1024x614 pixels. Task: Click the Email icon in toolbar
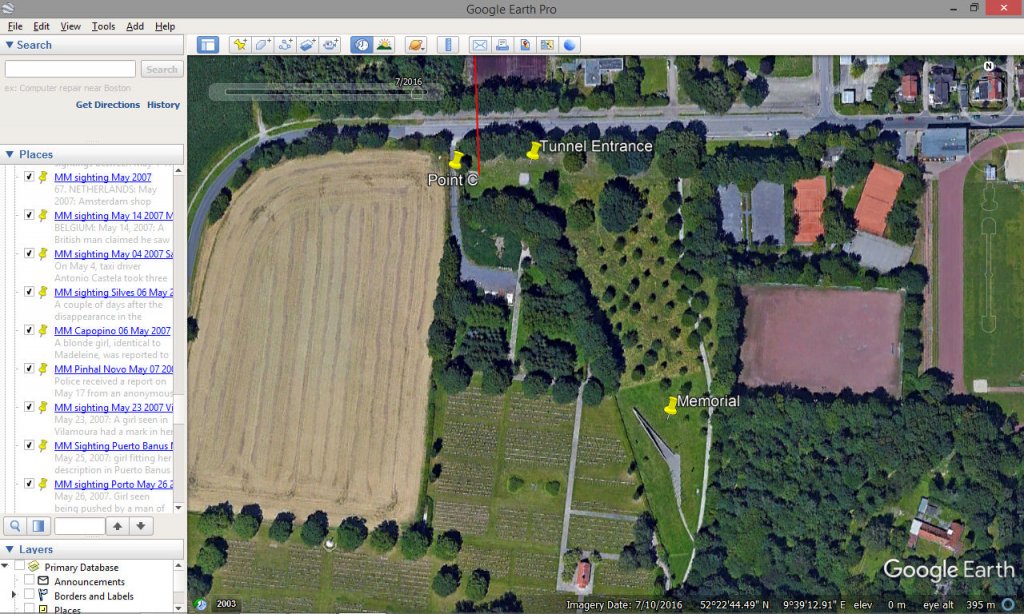pos(479,44)
